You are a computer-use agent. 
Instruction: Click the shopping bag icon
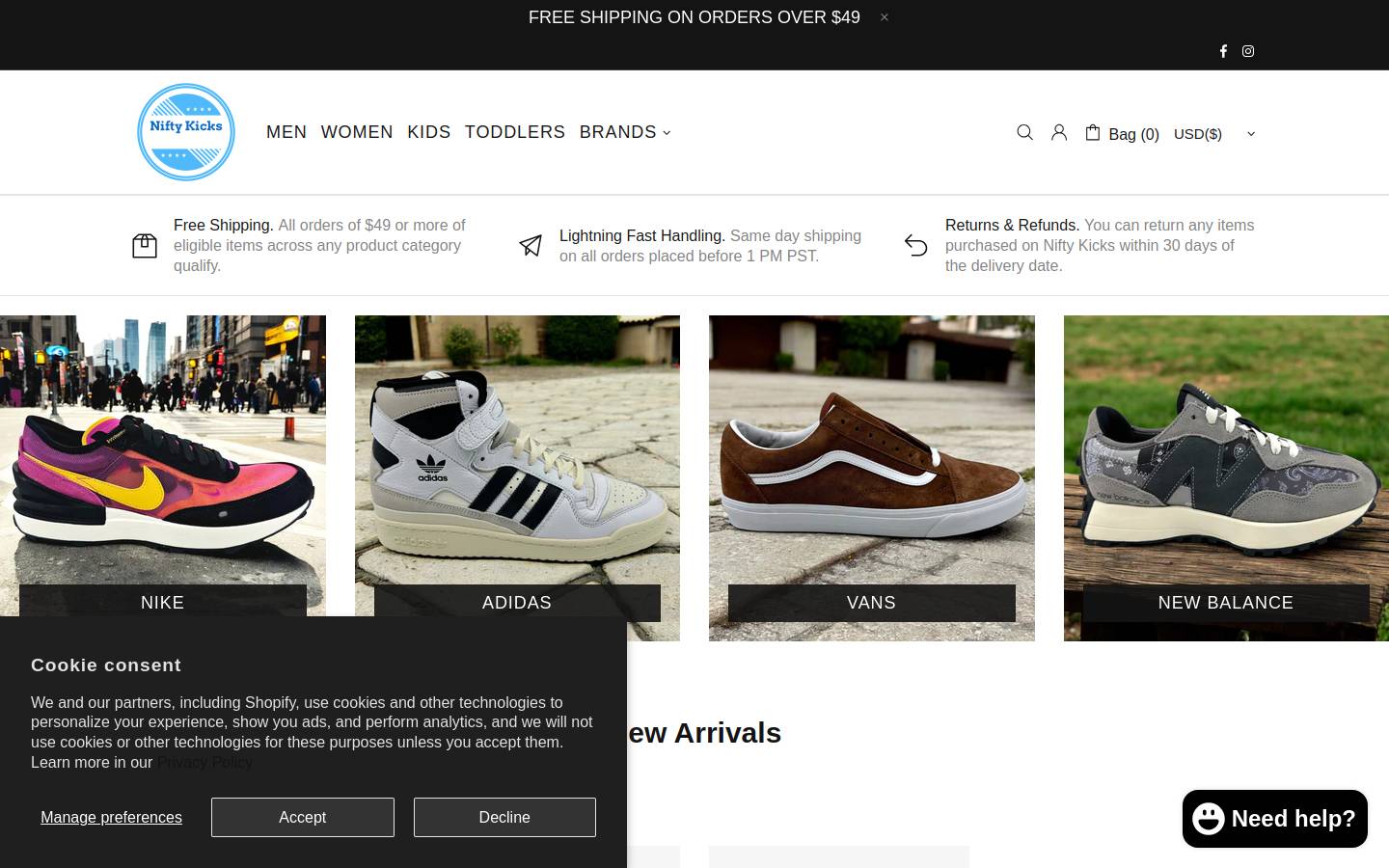pyautogui.click(x=1093, y=132)
